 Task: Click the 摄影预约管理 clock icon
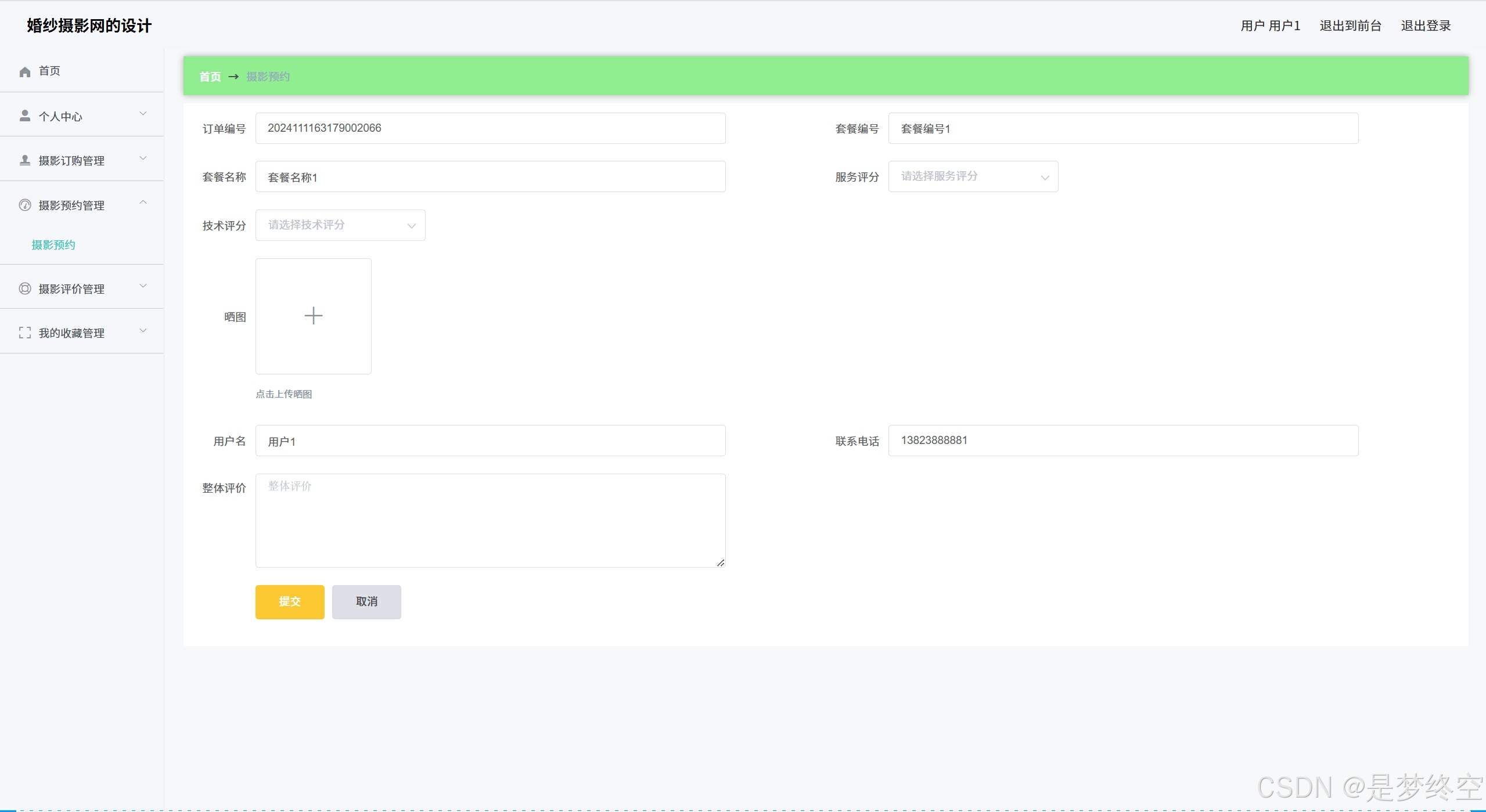click(25, 205)
